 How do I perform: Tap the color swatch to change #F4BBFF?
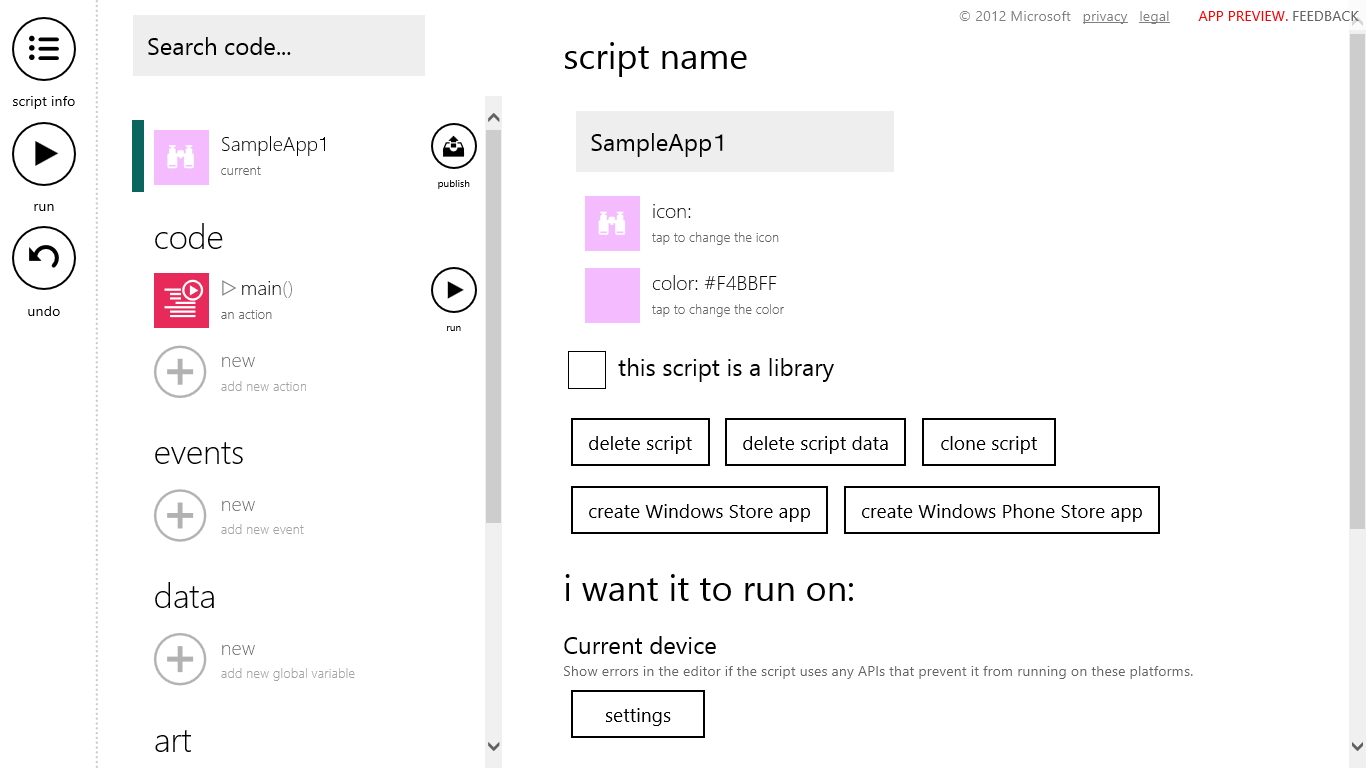coord(612,295)
